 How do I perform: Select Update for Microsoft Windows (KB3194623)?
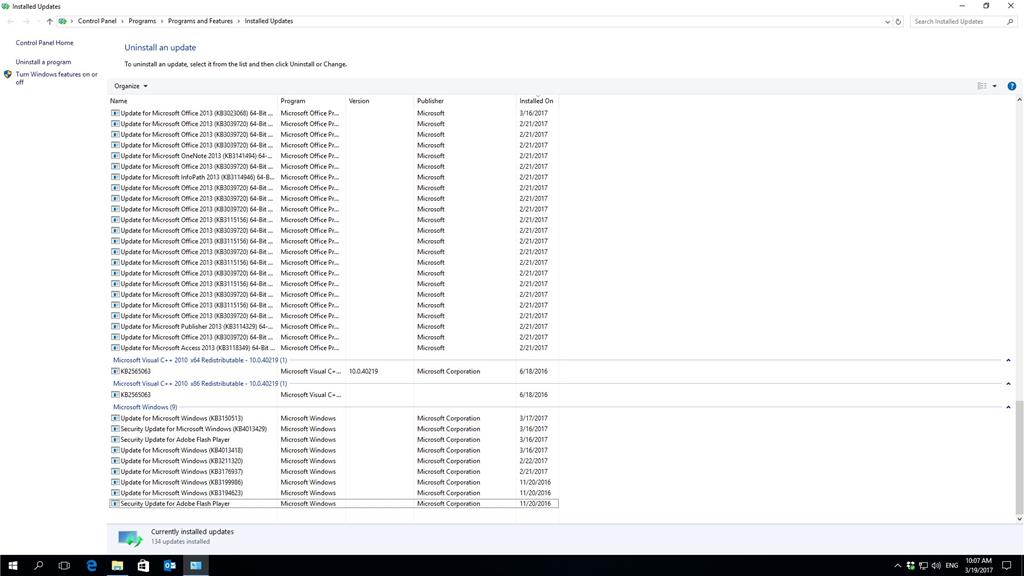click(x=334, y=493)
